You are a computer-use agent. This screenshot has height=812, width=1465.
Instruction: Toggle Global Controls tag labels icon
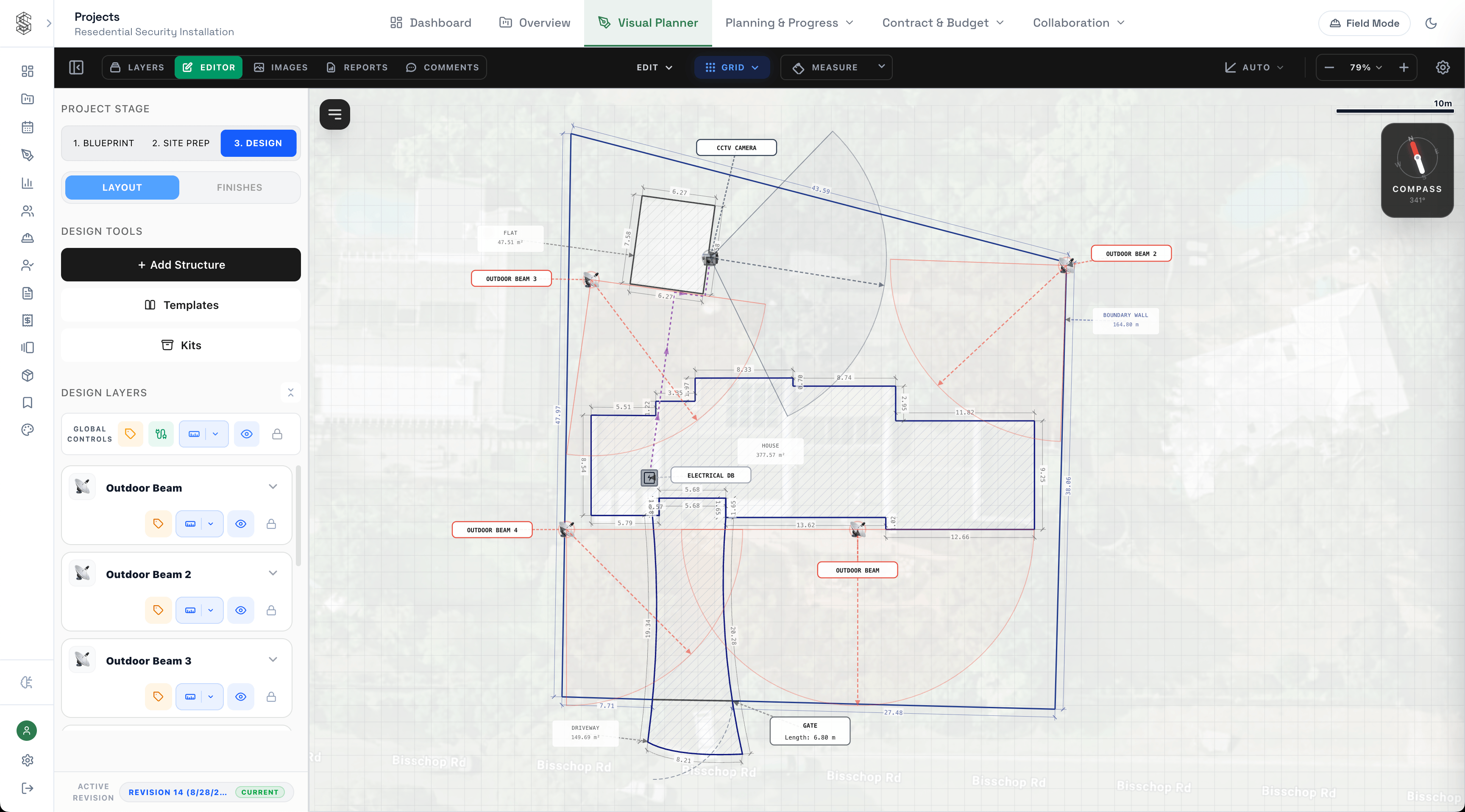pos(130,434)
